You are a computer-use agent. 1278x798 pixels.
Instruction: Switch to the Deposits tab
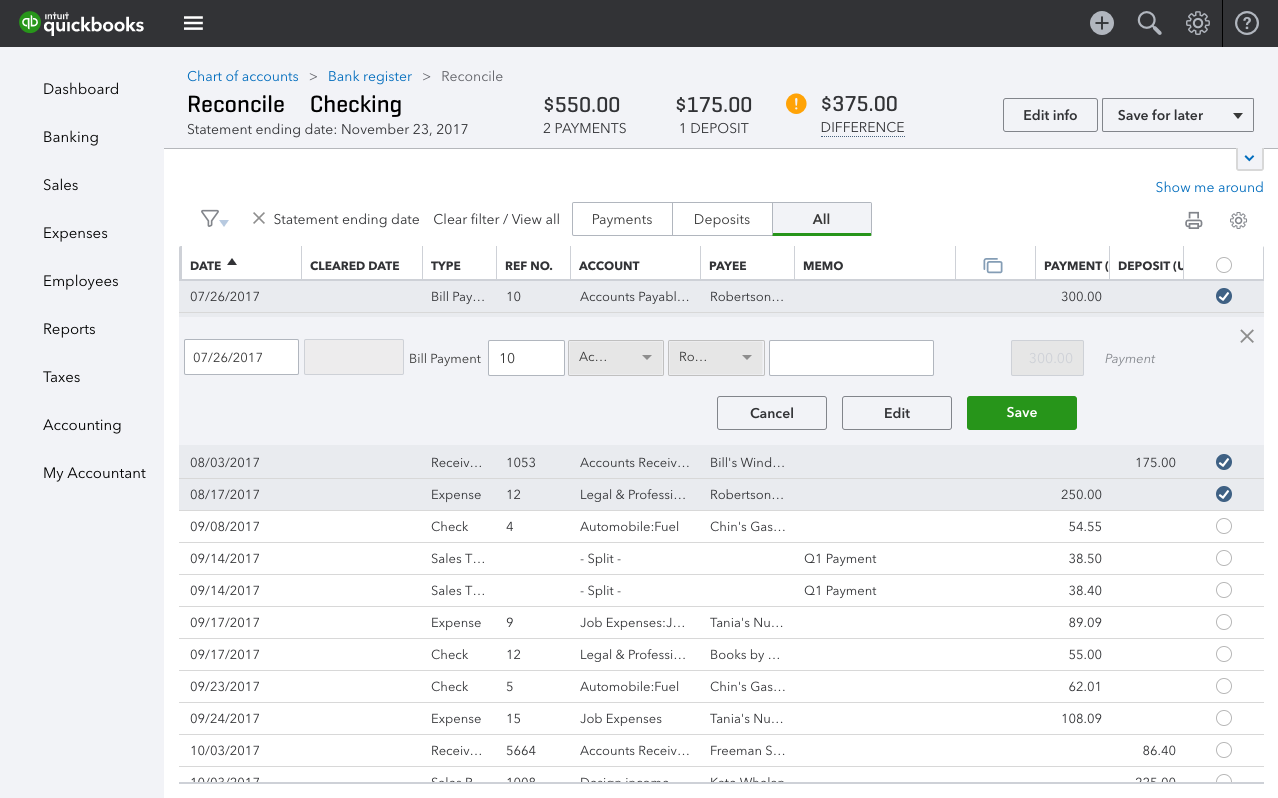722,219
